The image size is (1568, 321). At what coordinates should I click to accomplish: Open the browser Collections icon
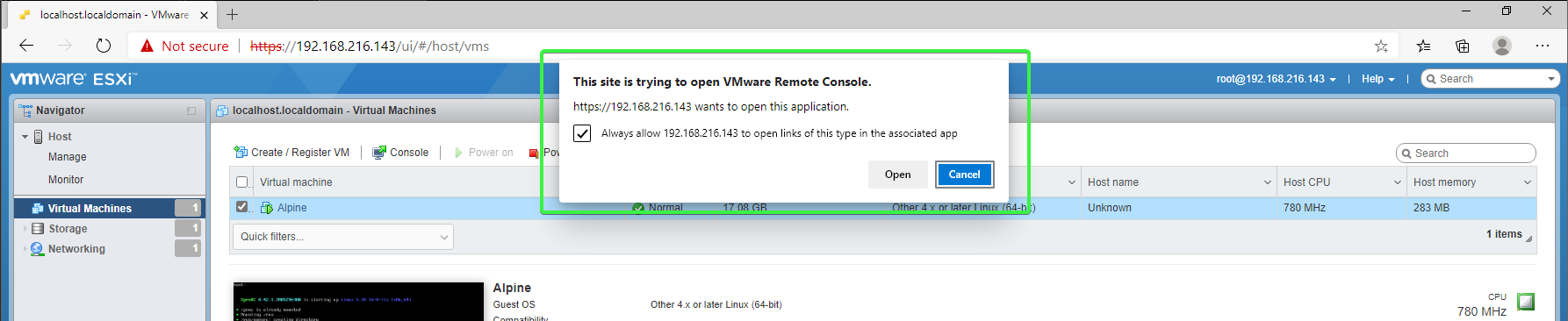(x=1462, y=46)
